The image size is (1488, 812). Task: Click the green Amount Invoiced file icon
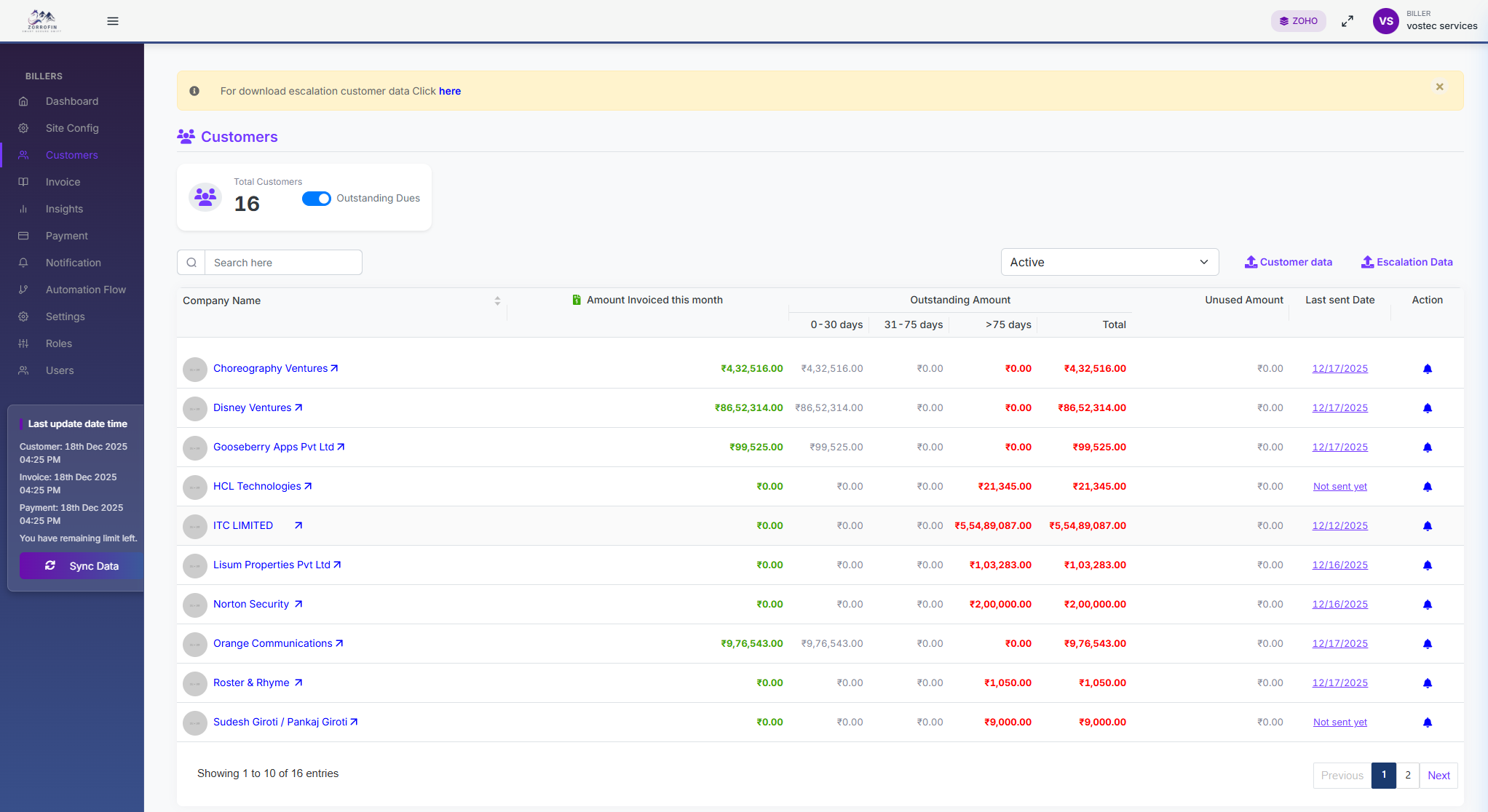[x=577, y=300]
